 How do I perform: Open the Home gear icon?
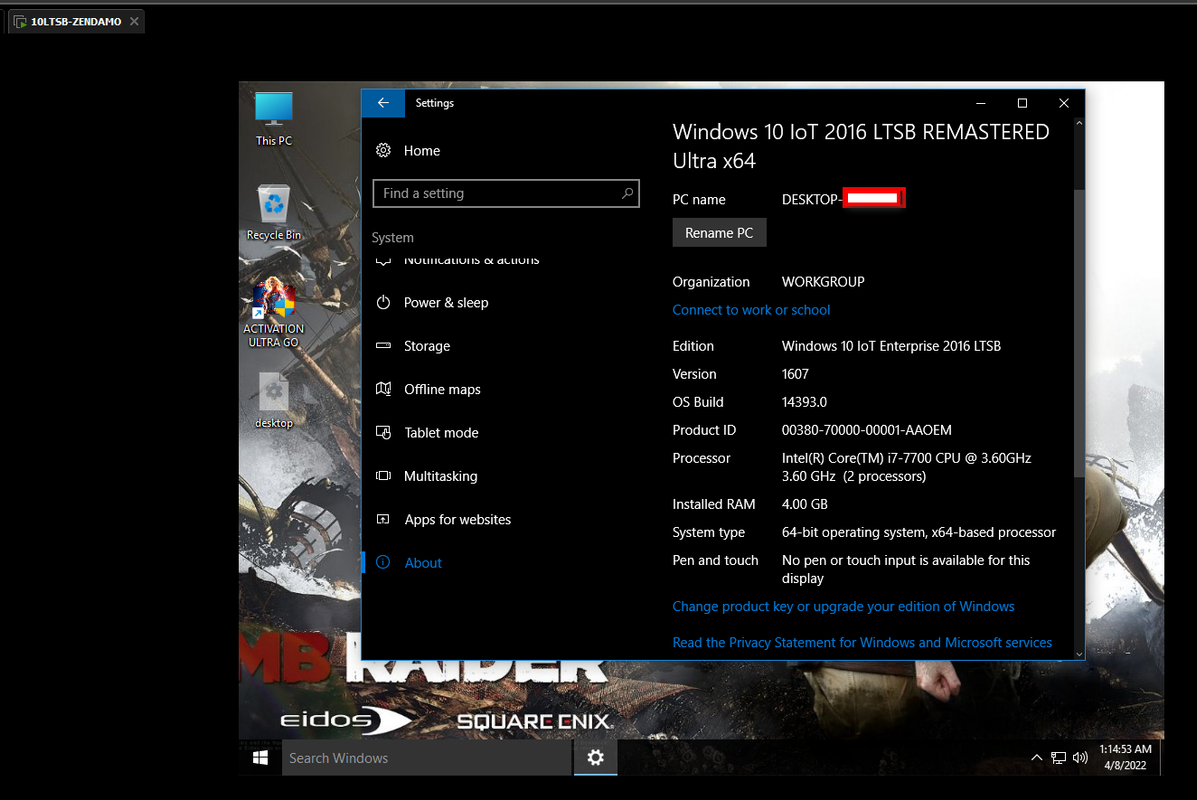pyautogui.click(x=383, y=150)
